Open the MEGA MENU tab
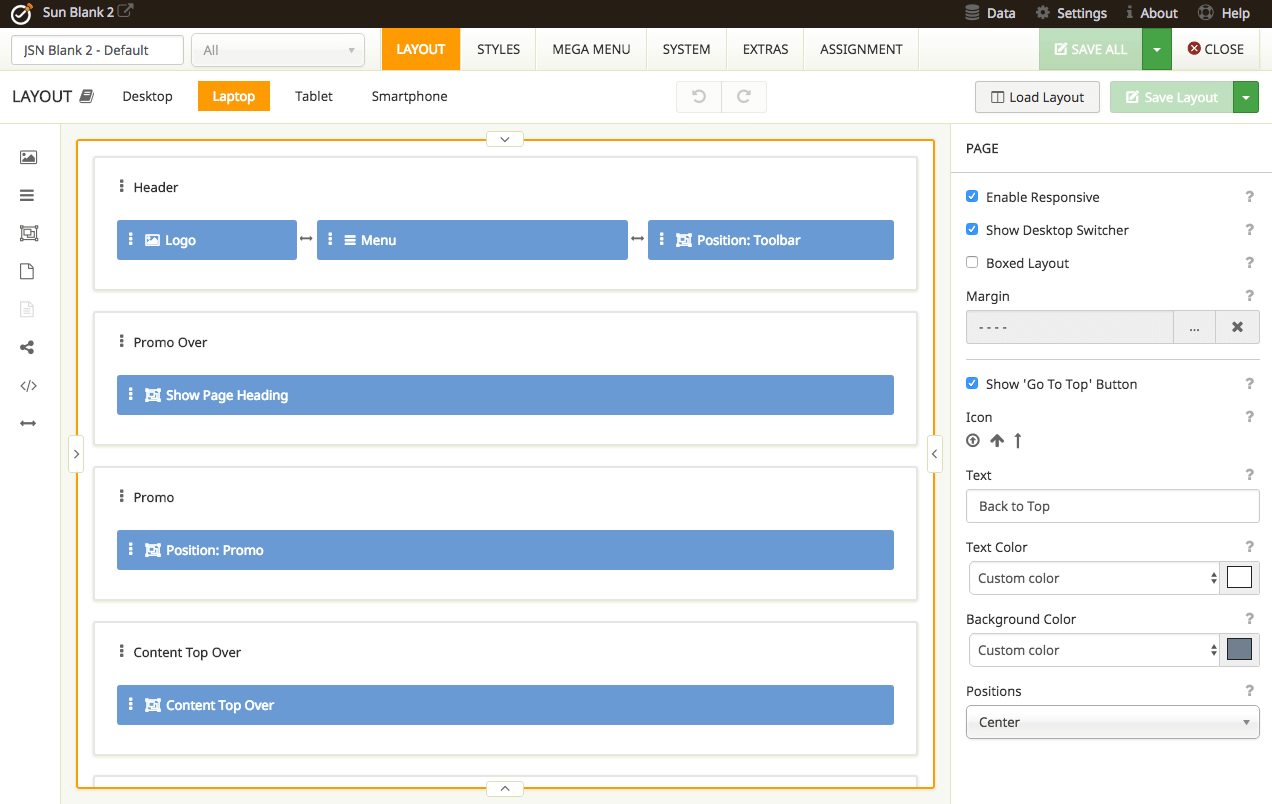This screenshot has height=804, width=1272. pyautogui.click(x=591, y=49)
